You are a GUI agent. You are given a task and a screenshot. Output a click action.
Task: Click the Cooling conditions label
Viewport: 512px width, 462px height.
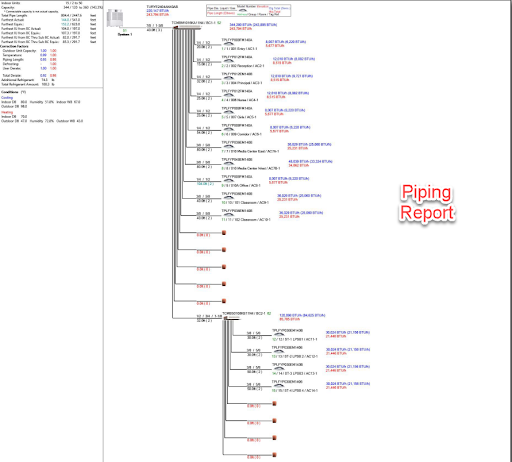[x=7, y=98]
